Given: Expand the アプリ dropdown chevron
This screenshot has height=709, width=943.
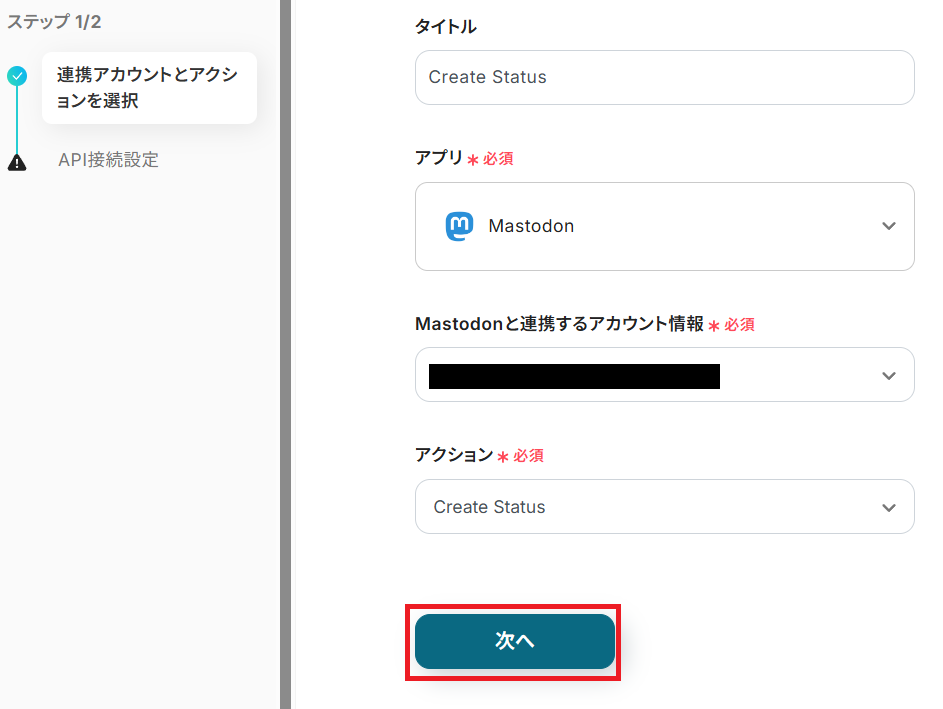Looking at the screenshot, I should pos(888,226).
